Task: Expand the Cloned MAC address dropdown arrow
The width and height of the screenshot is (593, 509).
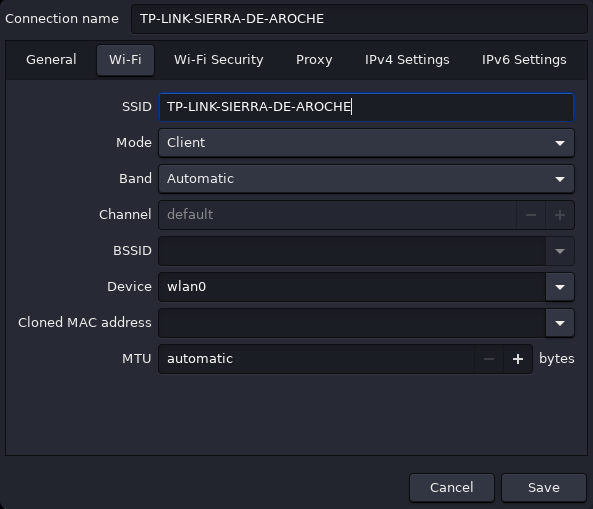Action: pos(560,323)
